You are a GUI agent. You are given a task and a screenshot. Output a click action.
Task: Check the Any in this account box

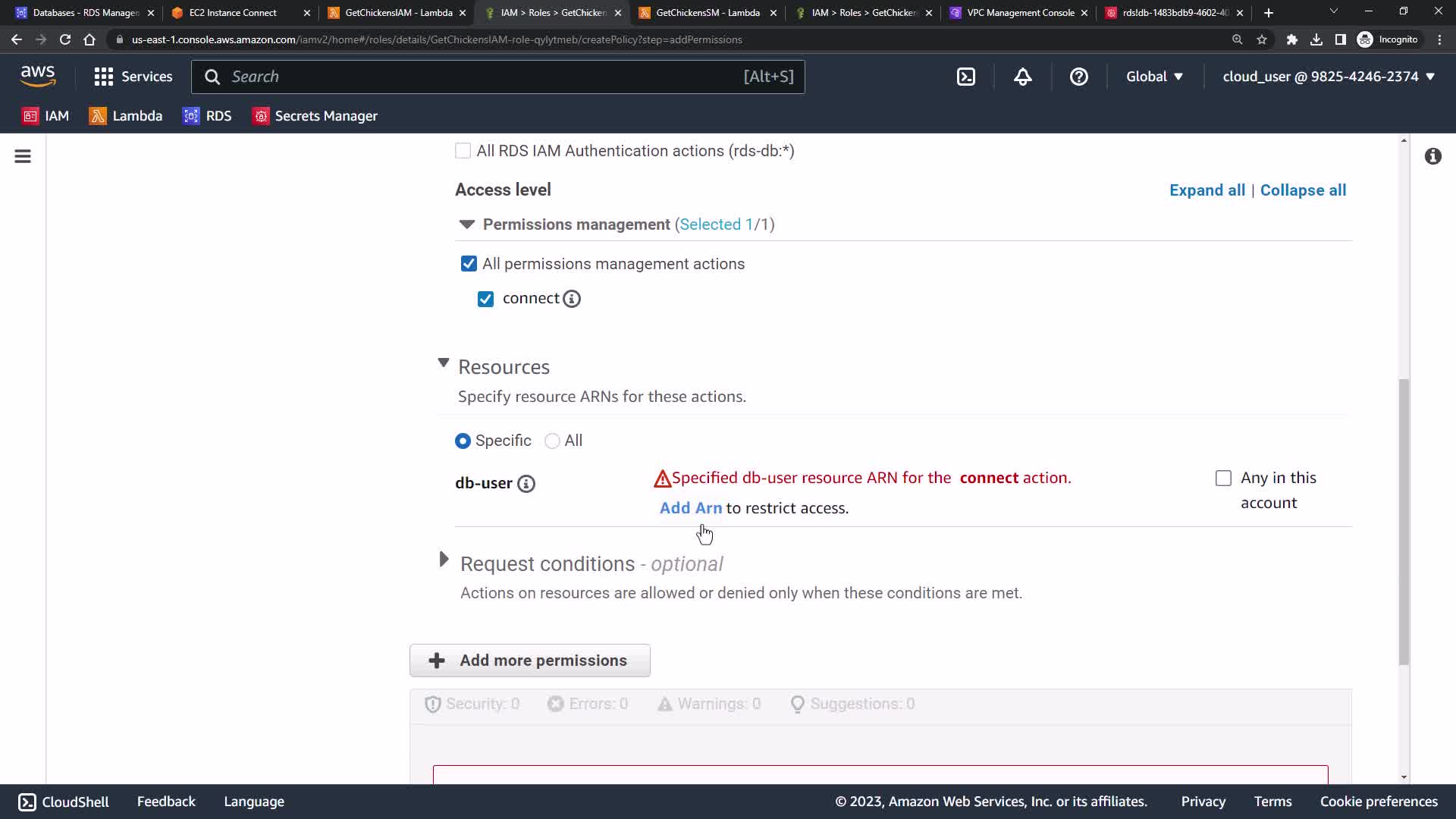point(1223,479)
